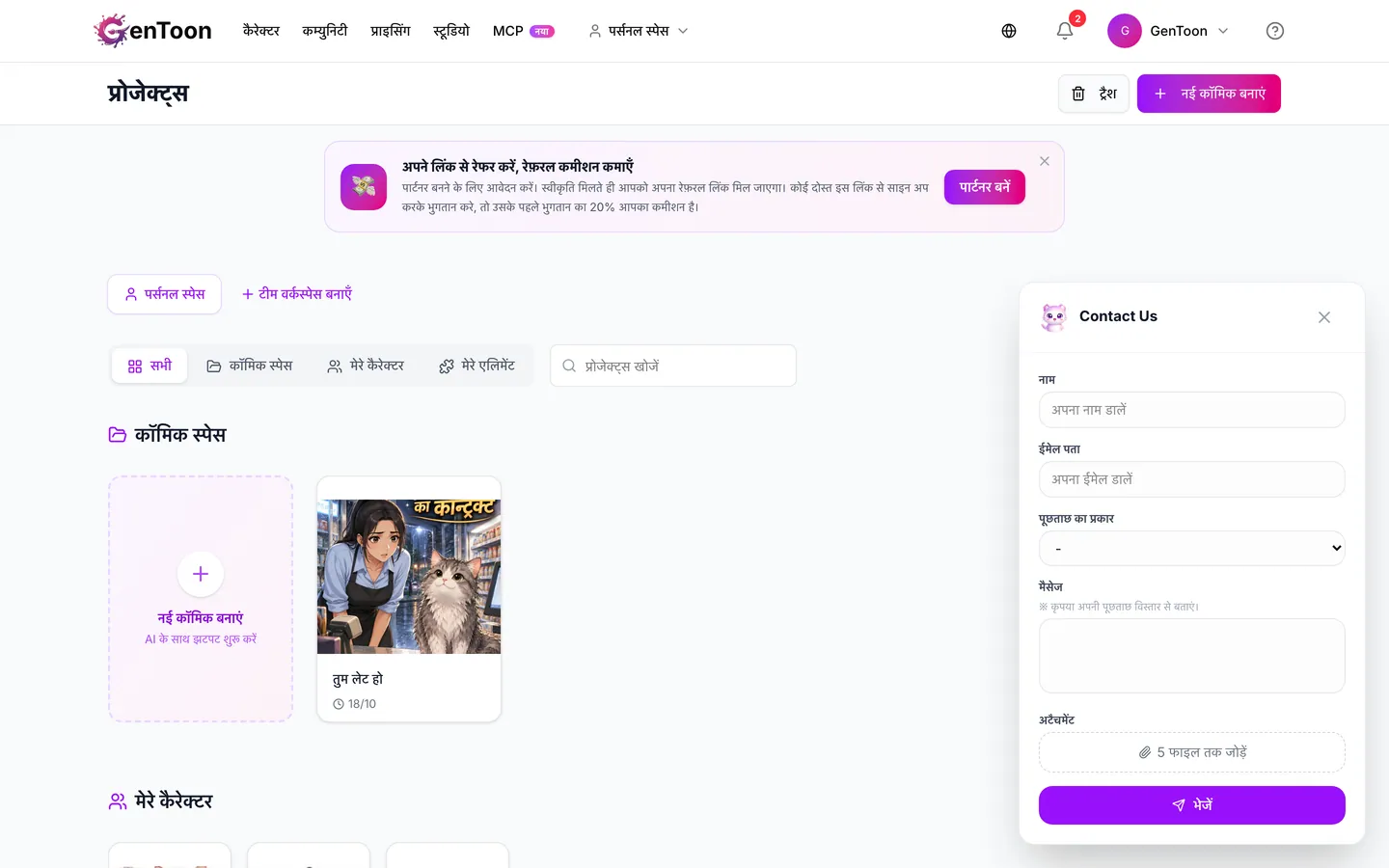Screen dimensions: 1389x868
Task: Click the plus circle in new comic card
Action: [201, 574]
